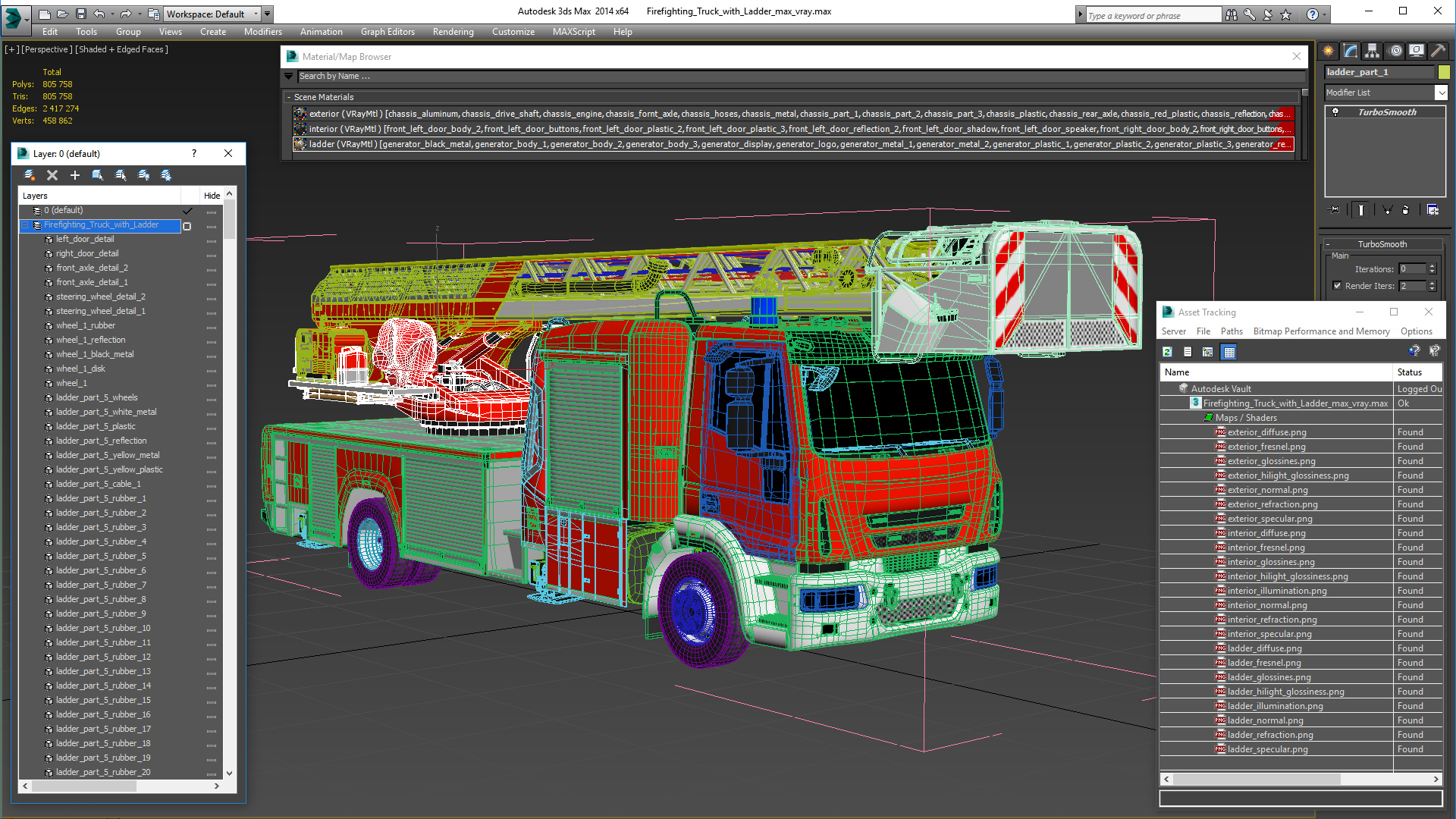Open the Modifiers menu
This screenshot has width=1456, height=819.
click(263, 32)
